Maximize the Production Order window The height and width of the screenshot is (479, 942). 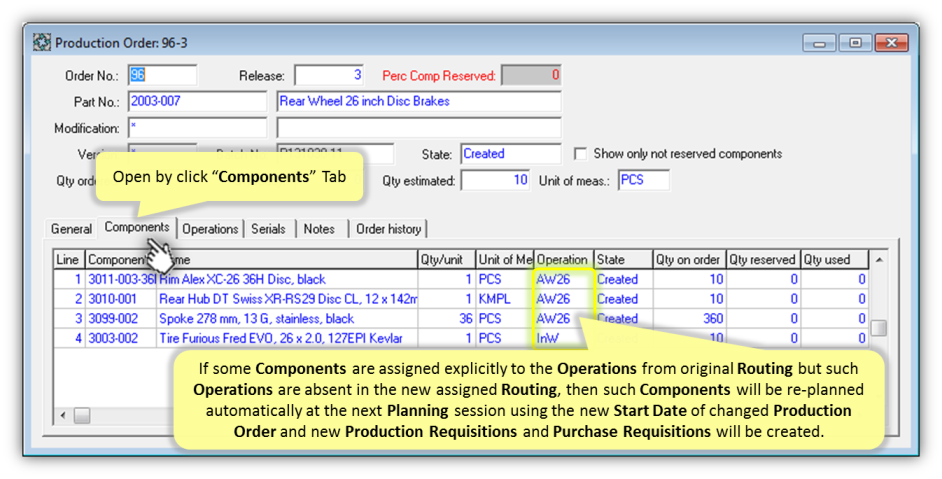(x=855, y=43)
